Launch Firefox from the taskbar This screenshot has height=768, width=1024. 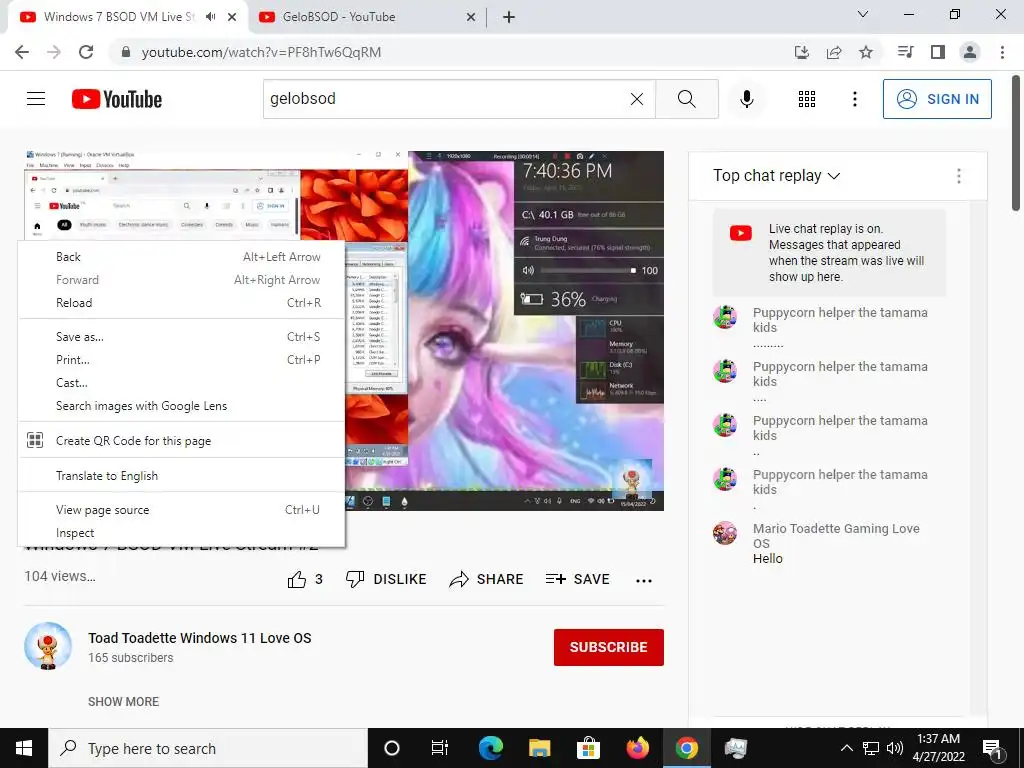[x=637, y=748]
